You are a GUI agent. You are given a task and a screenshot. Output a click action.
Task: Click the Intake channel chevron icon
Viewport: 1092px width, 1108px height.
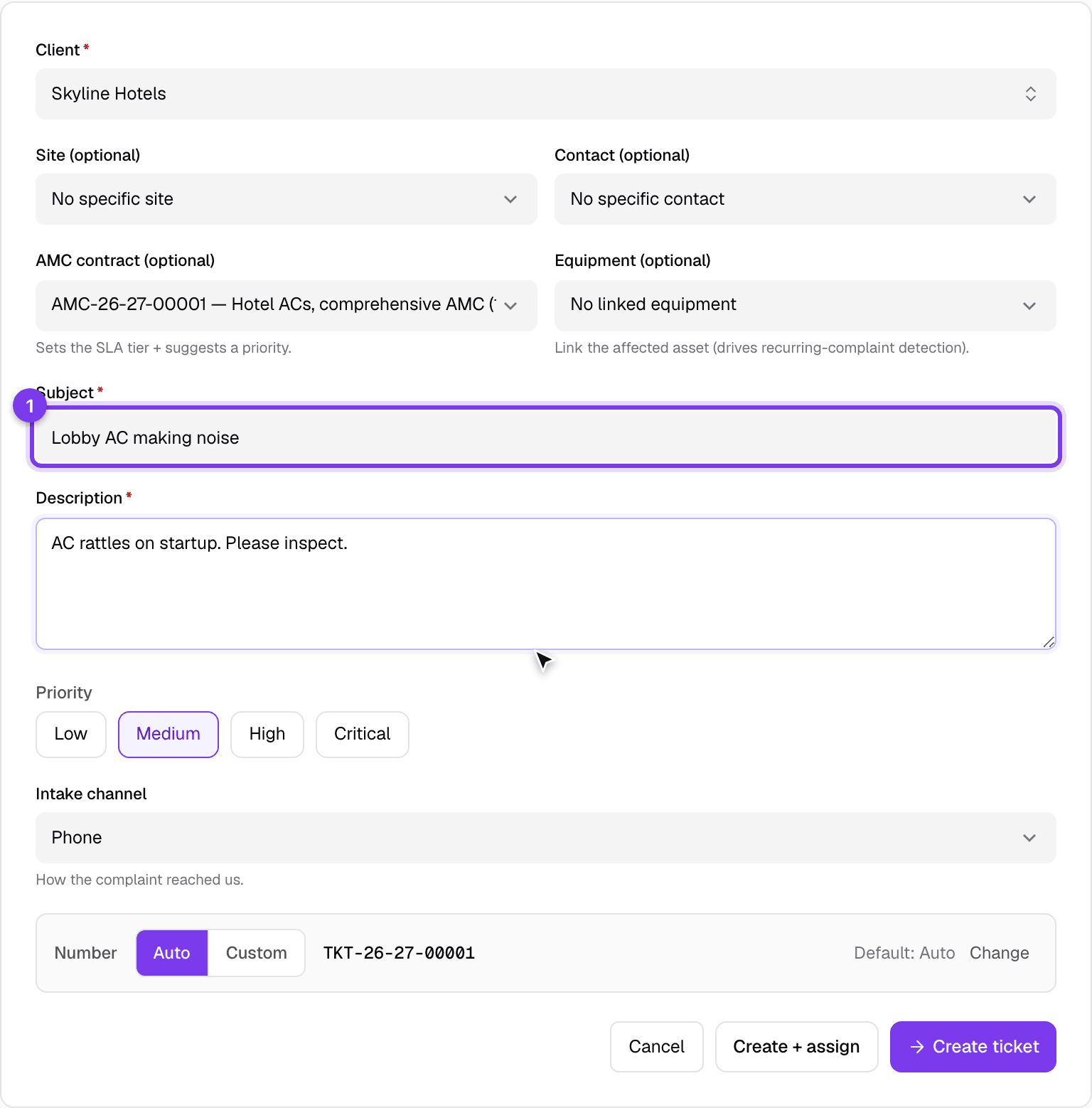click(x=1029, y=838)
